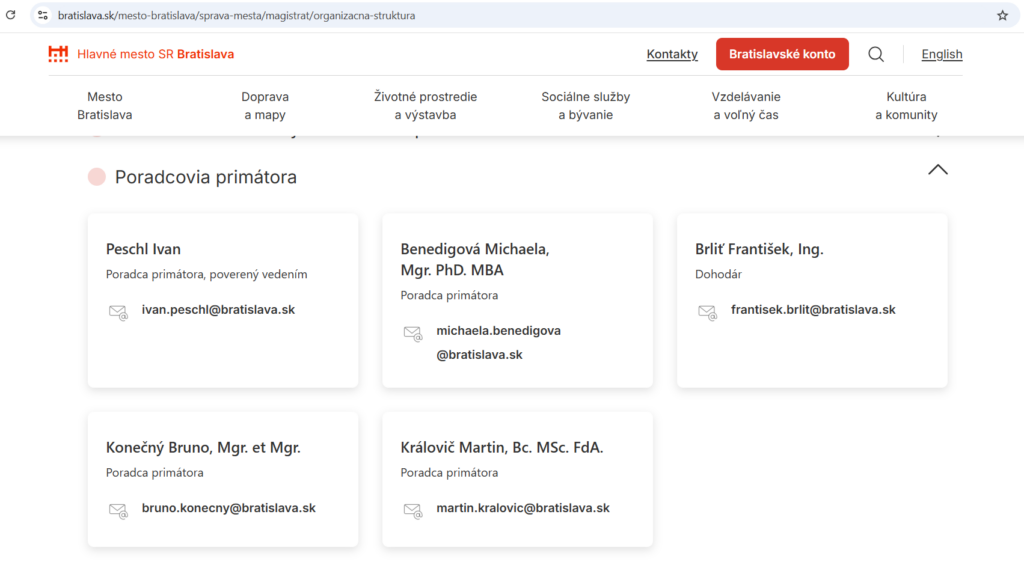The image size is (1024, 568).
Task: View site information icon in the address bar
Action: click(x=43, y=15)
